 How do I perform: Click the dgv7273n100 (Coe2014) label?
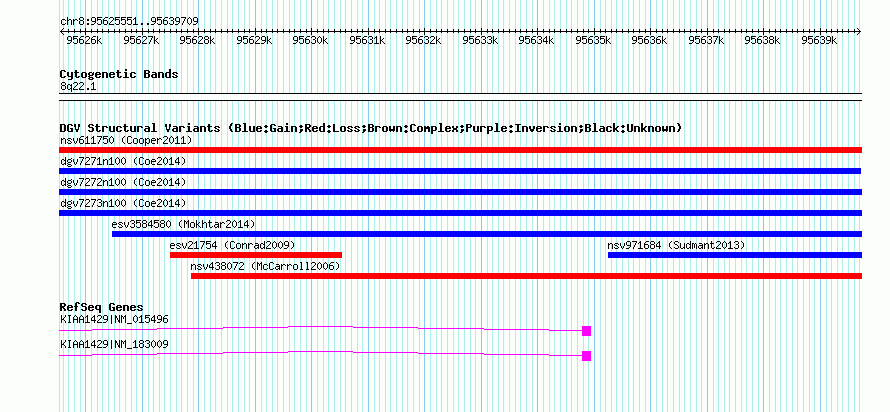[x=123, y=203]
